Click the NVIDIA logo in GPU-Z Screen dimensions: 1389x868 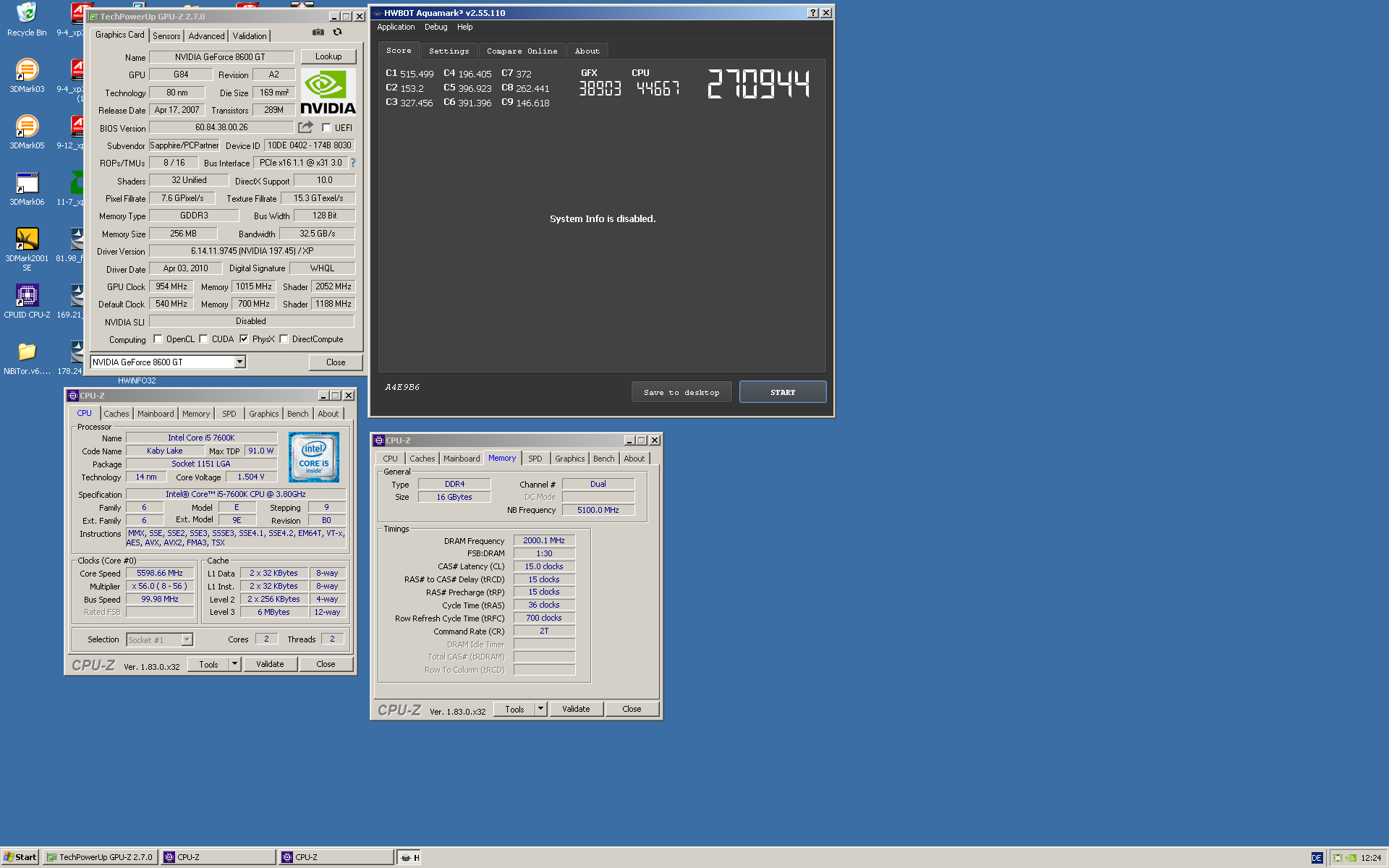[x=328, y=92]
